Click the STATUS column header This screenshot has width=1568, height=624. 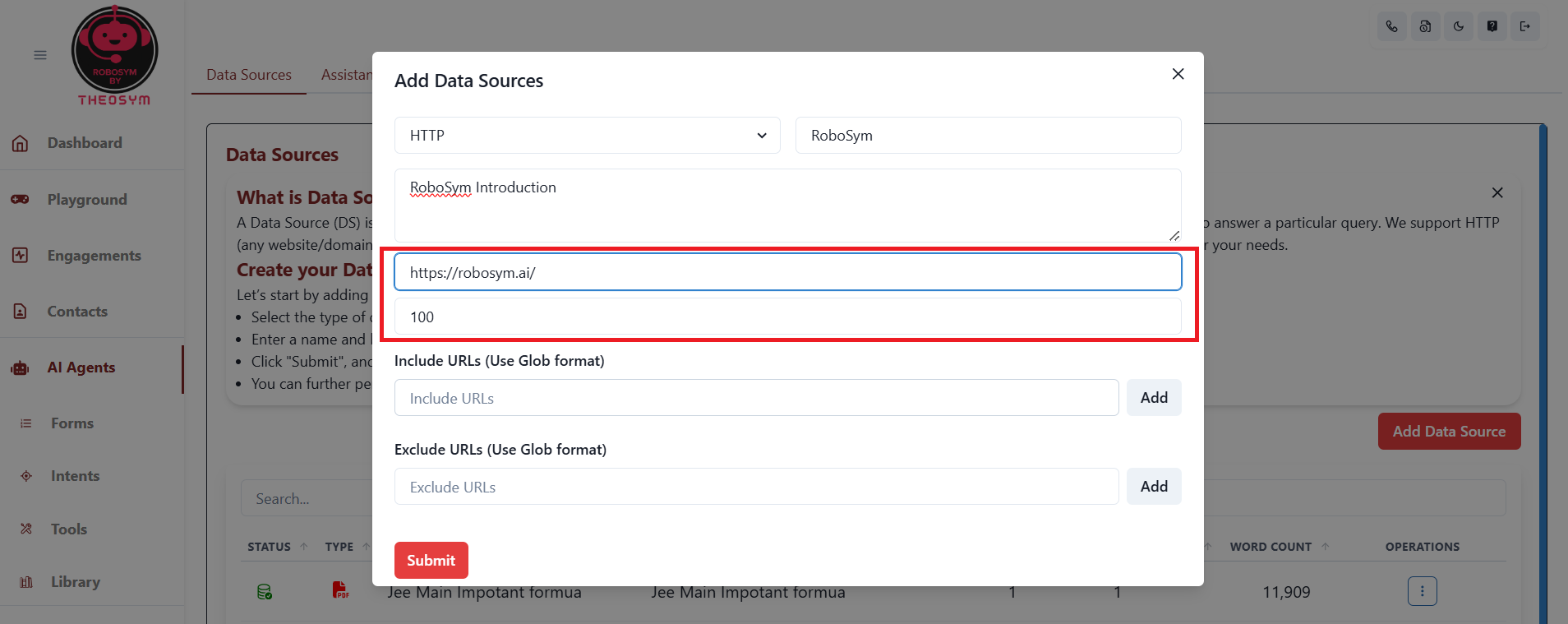[x=269, y=547]
